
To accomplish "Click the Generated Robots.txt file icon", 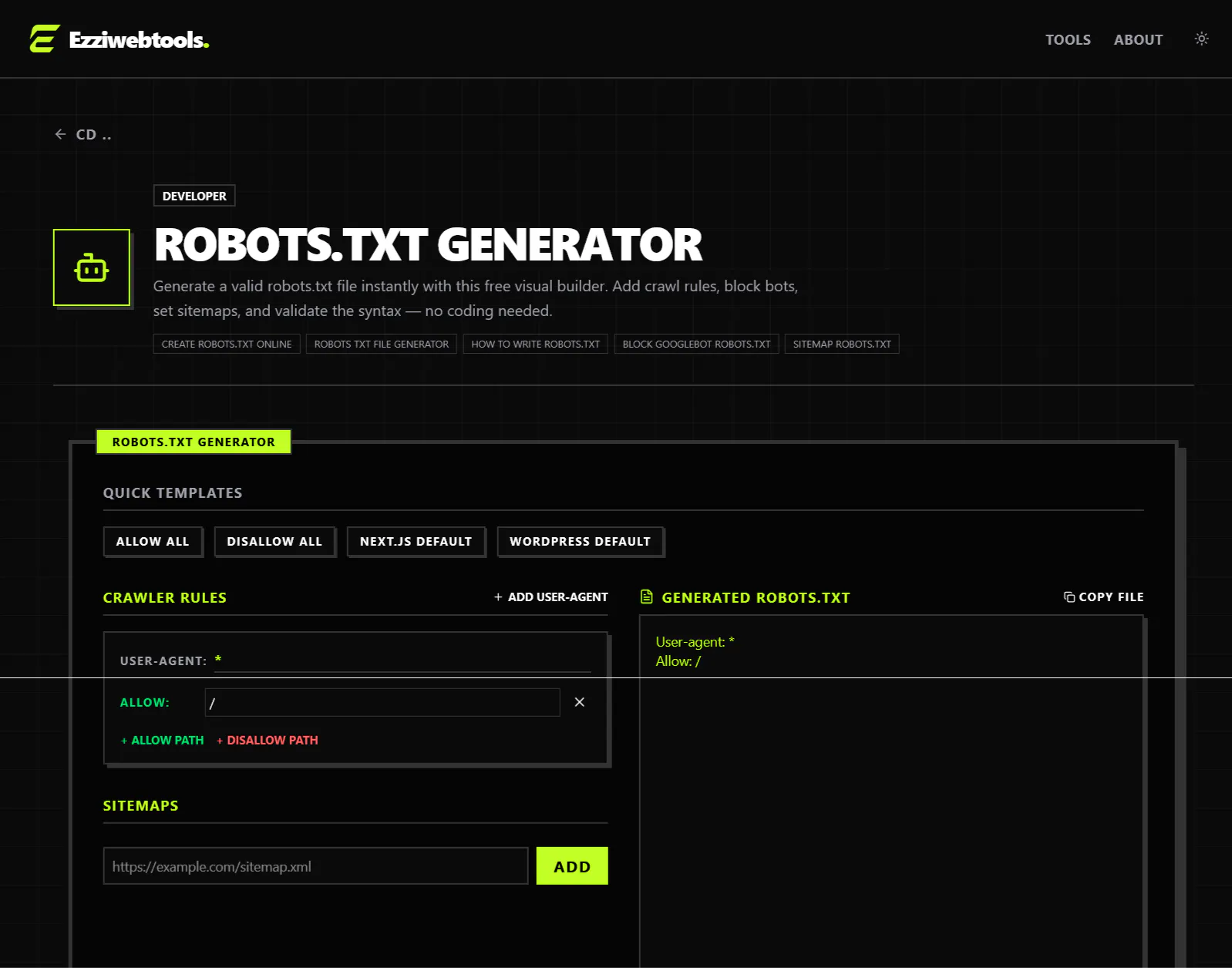I will (x=647, y=597).
